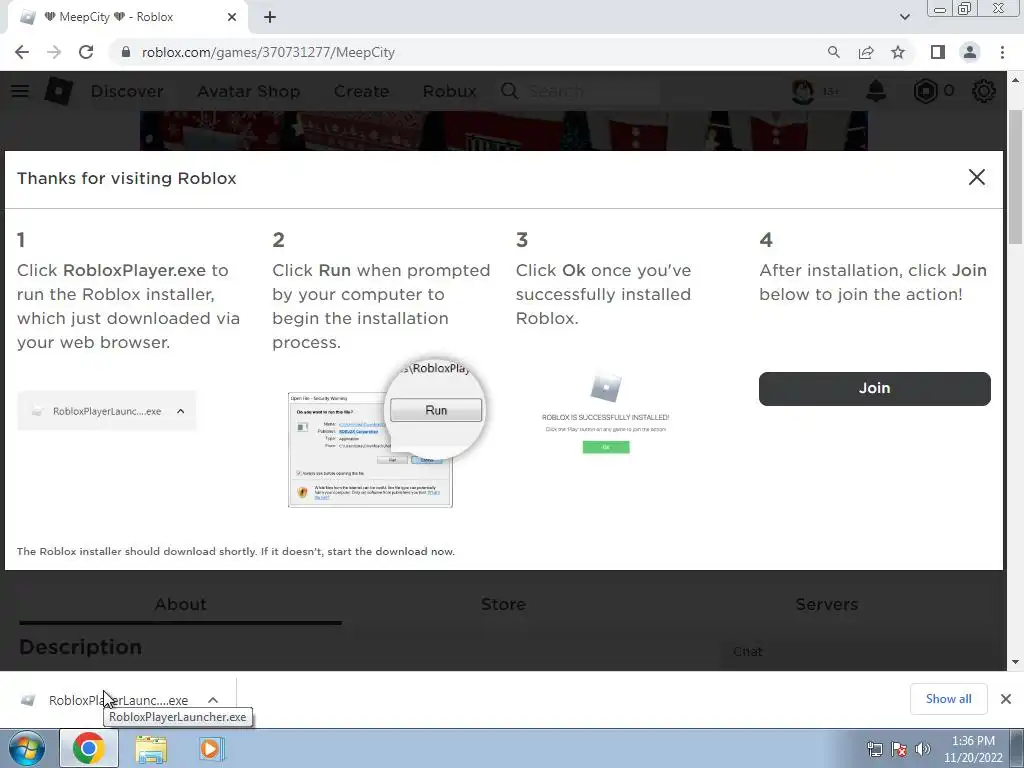Open the Roblox hamburger navigation menu
Viewport: 1024px width, 768px height.
20,91
